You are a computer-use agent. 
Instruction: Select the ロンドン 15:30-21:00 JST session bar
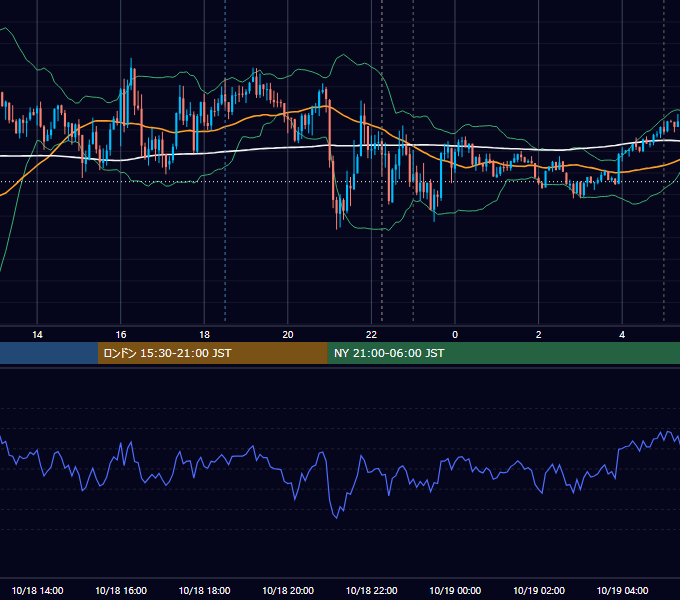tap(212, 353)
